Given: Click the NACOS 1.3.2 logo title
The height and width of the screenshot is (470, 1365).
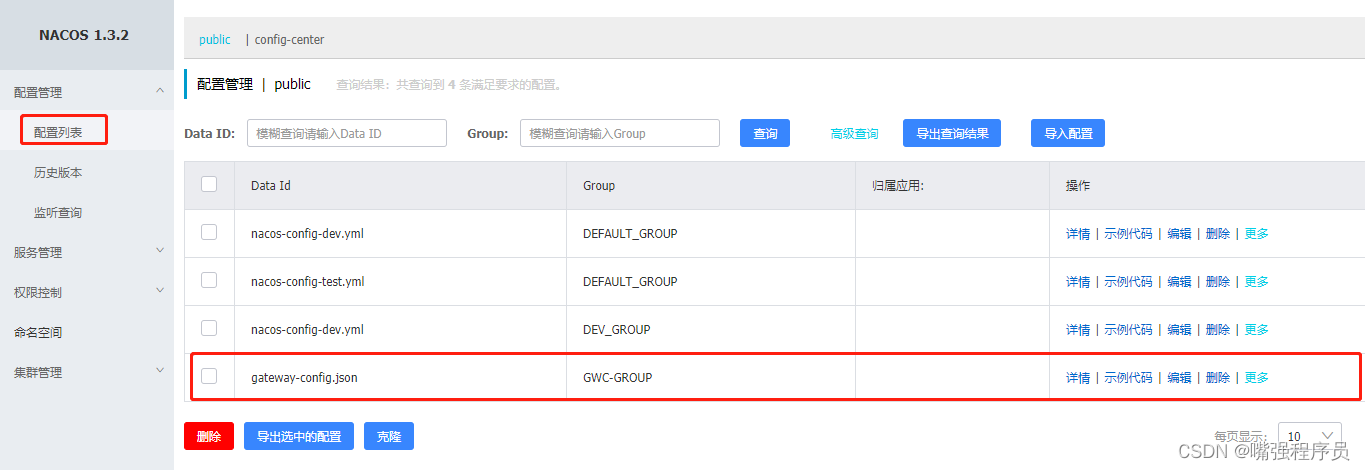Looking at the screenshot, I should (84, 35).
